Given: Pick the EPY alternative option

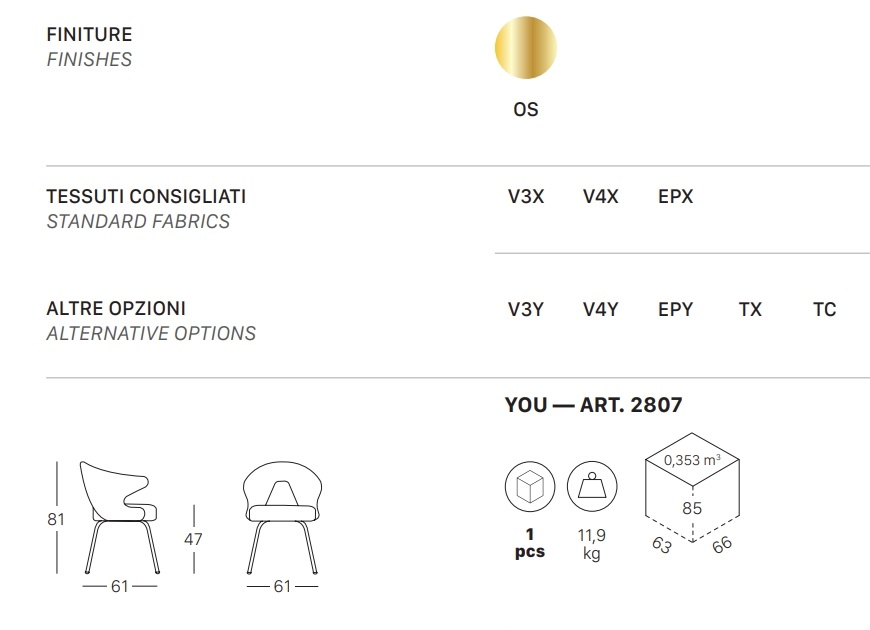Looking at the screenshot, I should click(675, 309).
